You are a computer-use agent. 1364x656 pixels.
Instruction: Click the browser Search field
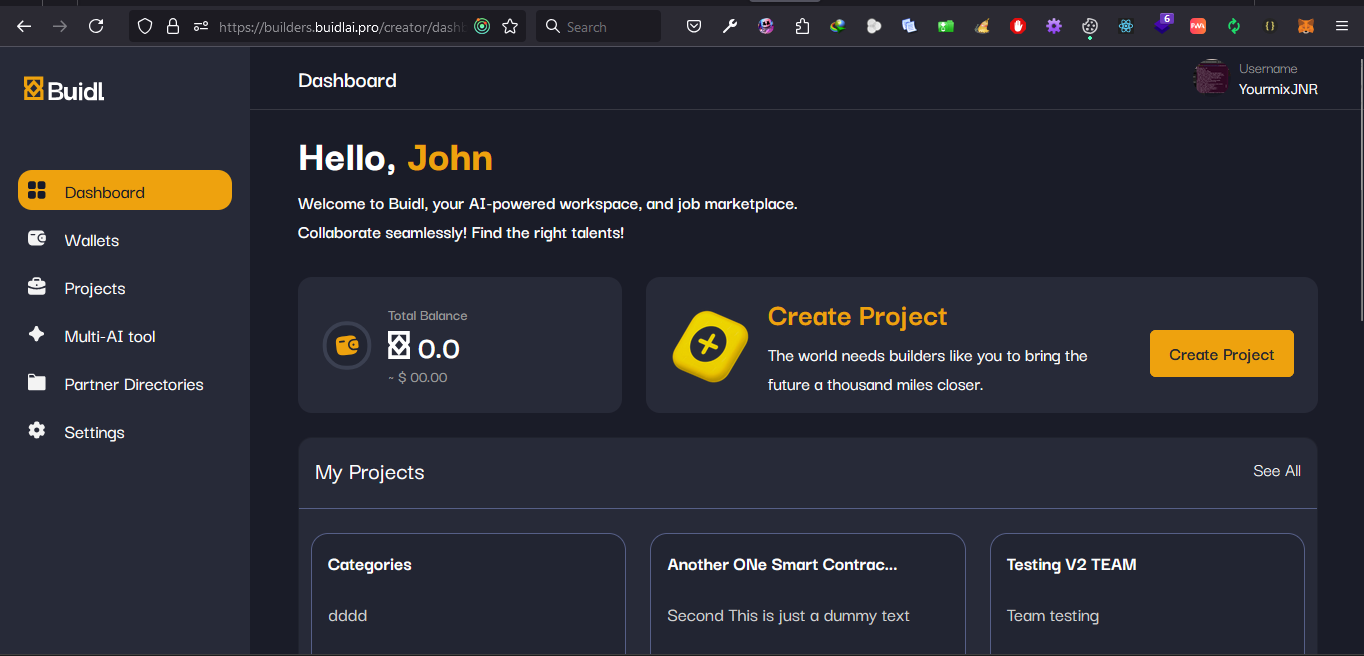[598, 26]
